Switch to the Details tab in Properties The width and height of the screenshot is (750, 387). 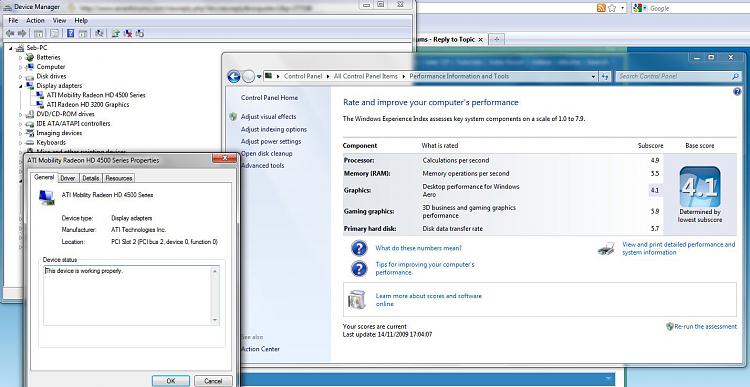click(x=90, y=178)
